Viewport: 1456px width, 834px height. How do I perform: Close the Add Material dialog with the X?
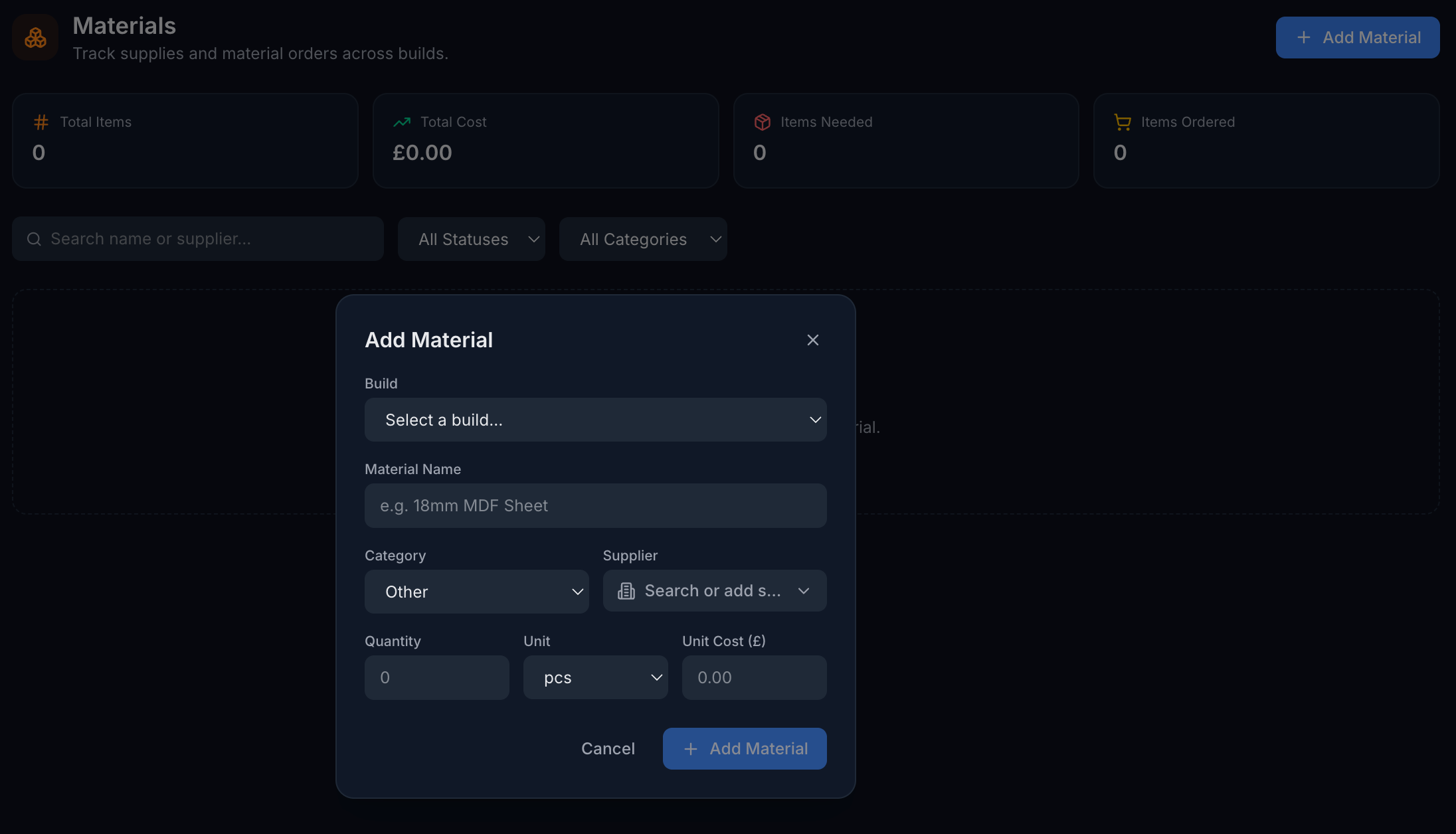click(812, 340)
